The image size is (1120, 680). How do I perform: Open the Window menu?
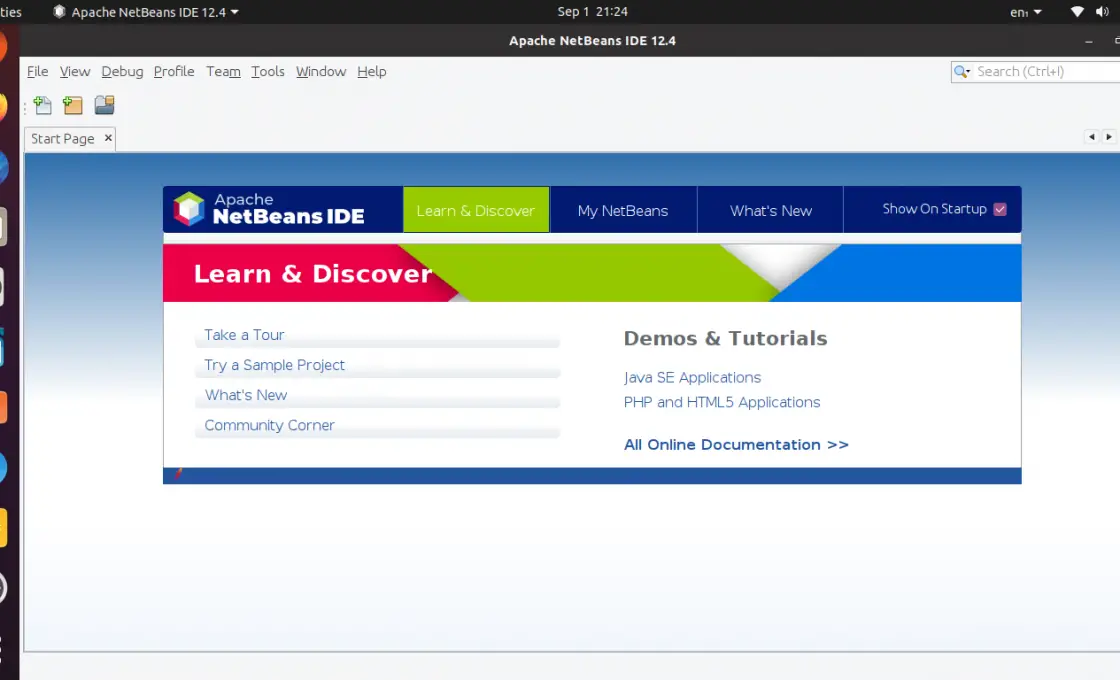click(321, 71)
